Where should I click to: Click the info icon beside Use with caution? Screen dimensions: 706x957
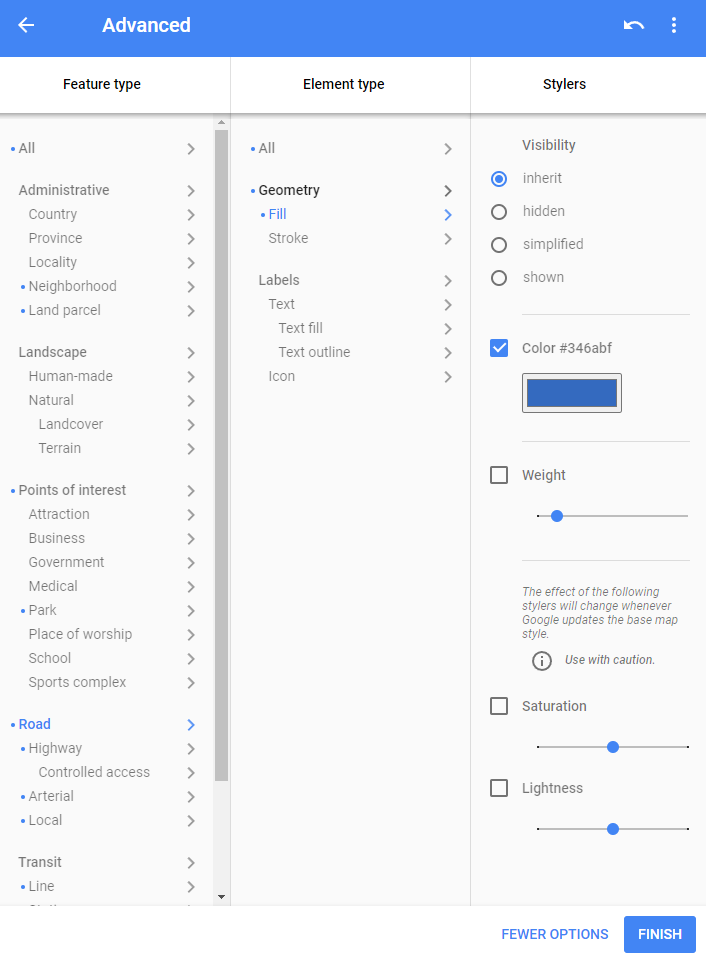(542, 660)
